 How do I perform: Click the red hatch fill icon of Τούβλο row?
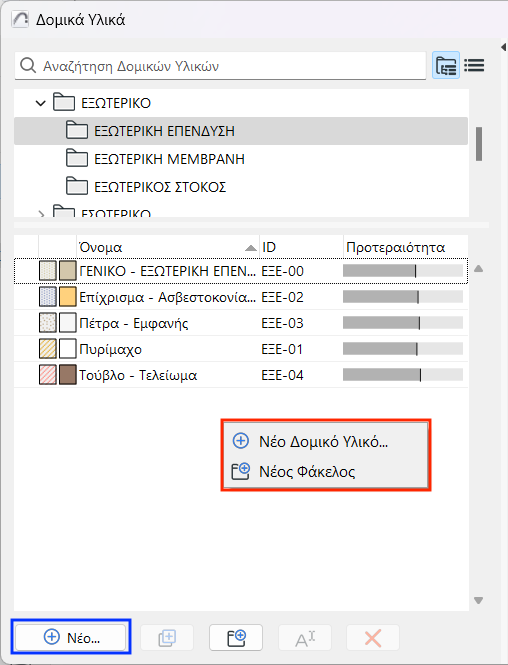[x=48, y=374]
